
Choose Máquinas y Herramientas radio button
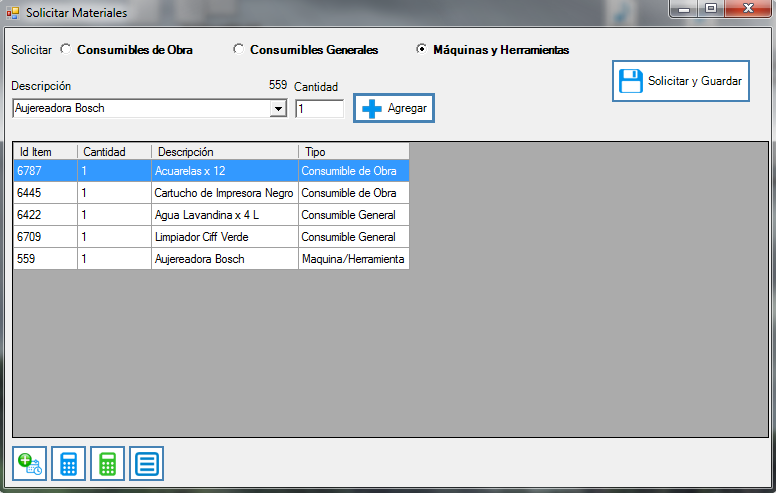(x=421, y=49)
